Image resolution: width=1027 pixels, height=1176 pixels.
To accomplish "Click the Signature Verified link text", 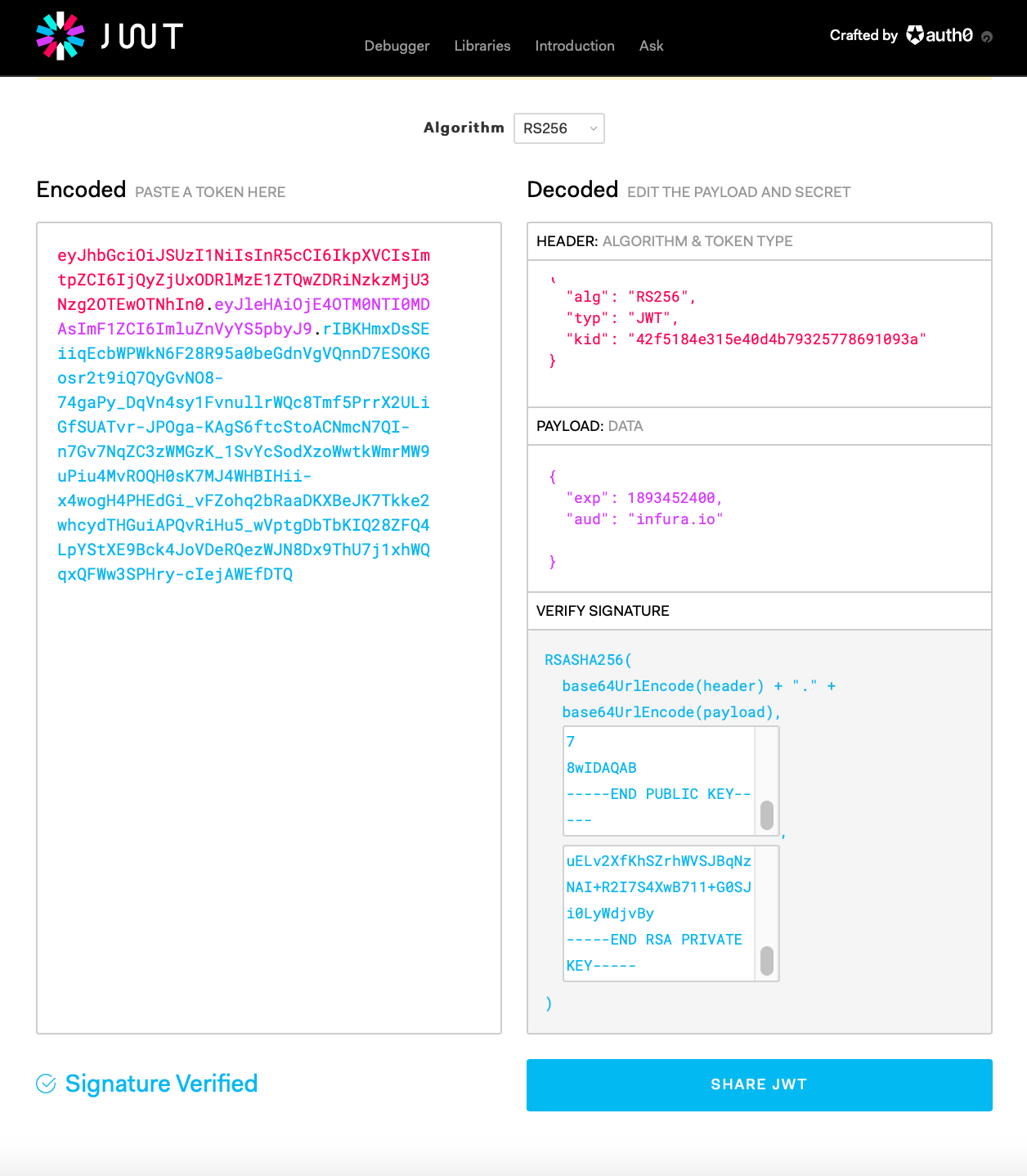I will 161,1084.
